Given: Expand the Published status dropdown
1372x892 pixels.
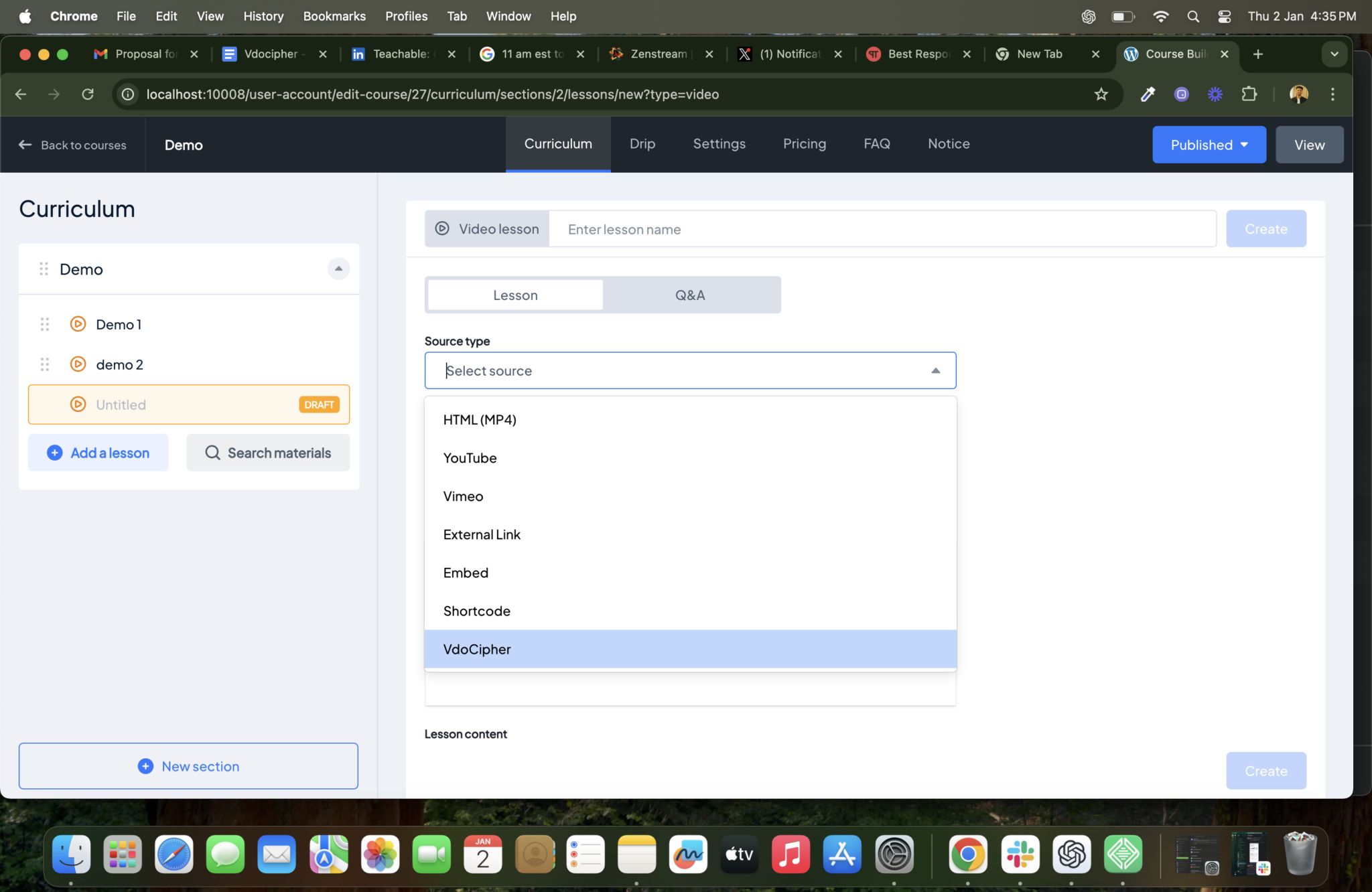Looking at the screenshot, I should click(x=1209, y=145).
